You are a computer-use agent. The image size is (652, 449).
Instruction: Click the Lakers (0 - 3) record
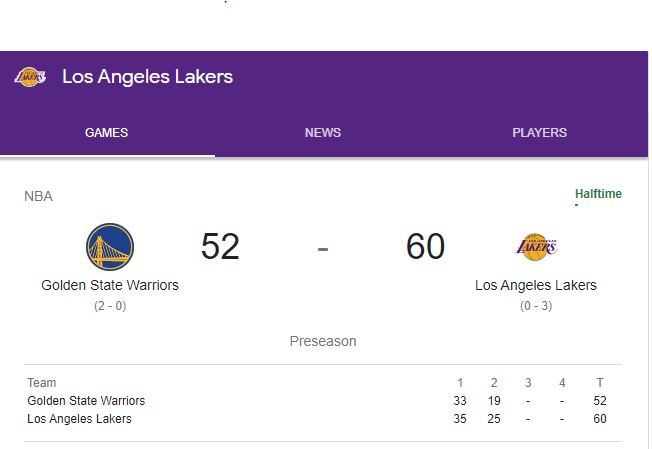click(536, 306)
